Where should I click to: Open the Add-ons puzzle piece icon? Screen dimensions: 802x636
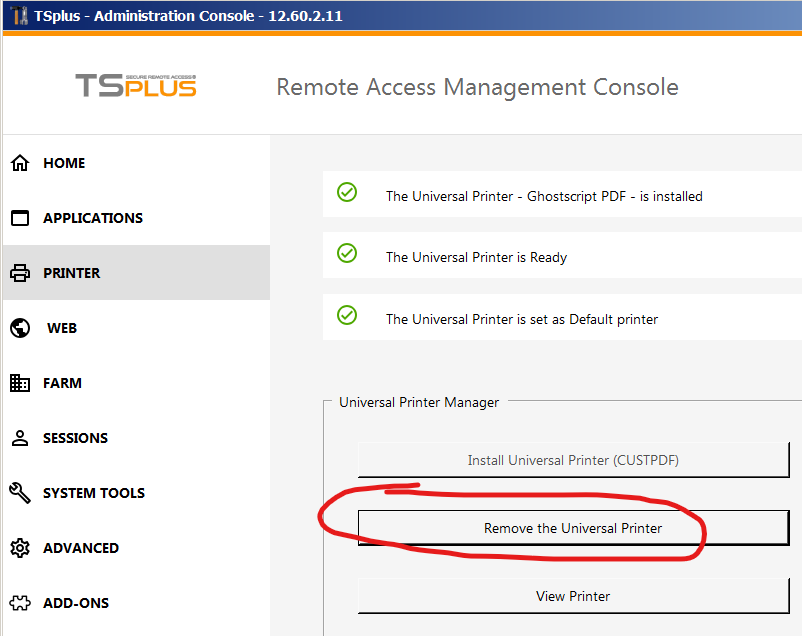click(19, 603)
